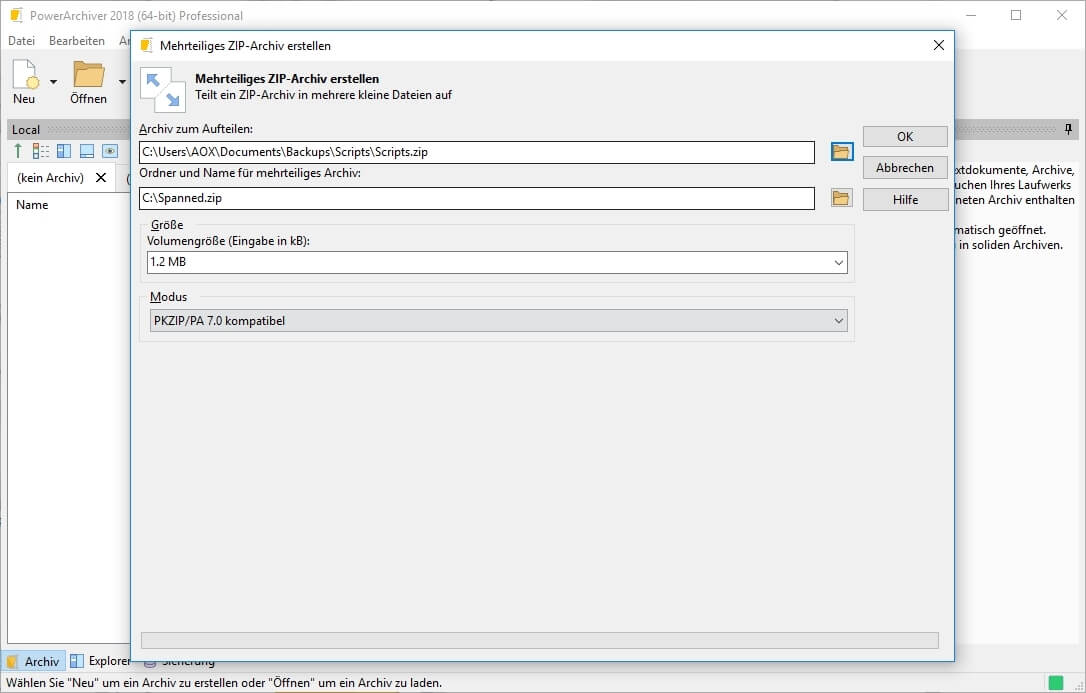
Task: Open the Volumengröße dropdown
Action: coord(838,262)
